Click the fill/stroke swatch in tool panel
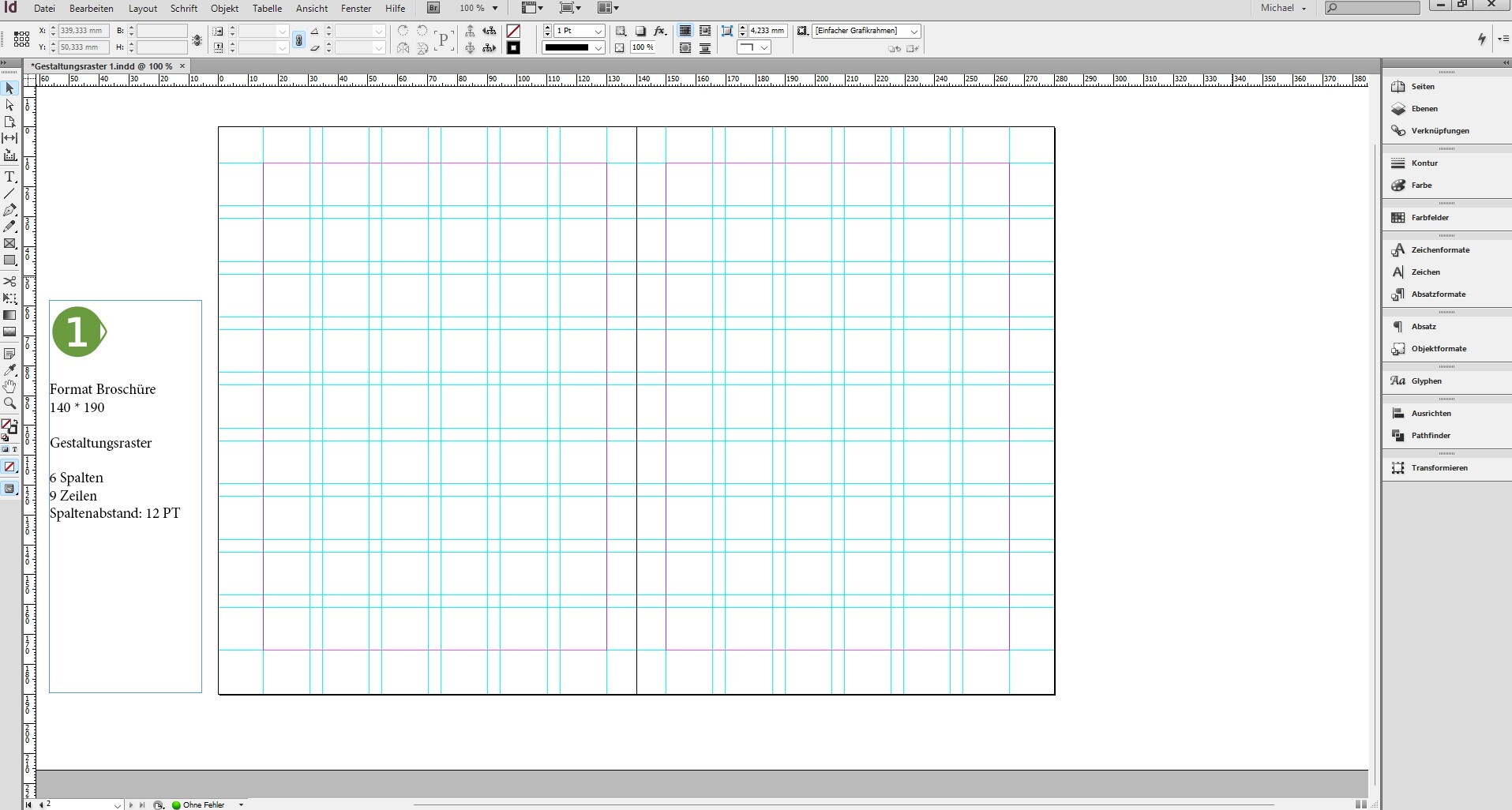The height and width of the screenshot is (810, 1512). click(x=8, y=428)
